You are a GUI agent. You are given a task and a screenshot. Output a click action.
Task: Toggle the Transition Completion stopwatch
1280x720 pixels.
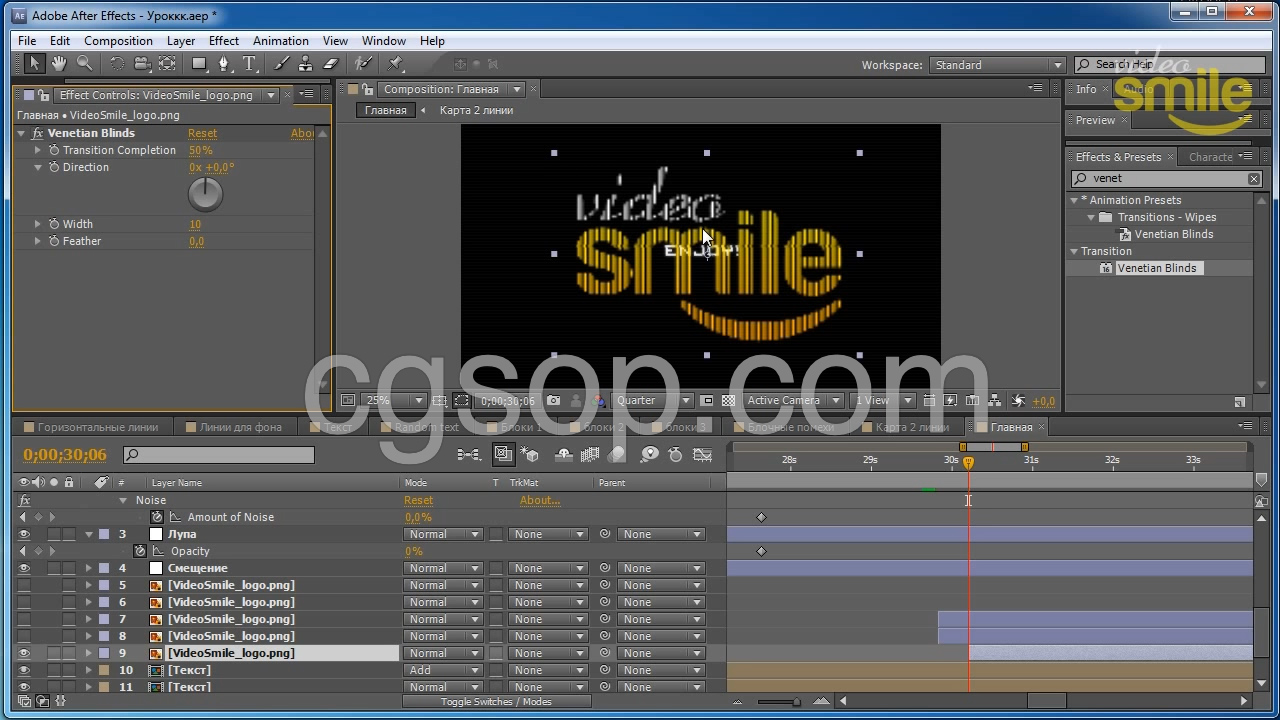pos(54,150)
